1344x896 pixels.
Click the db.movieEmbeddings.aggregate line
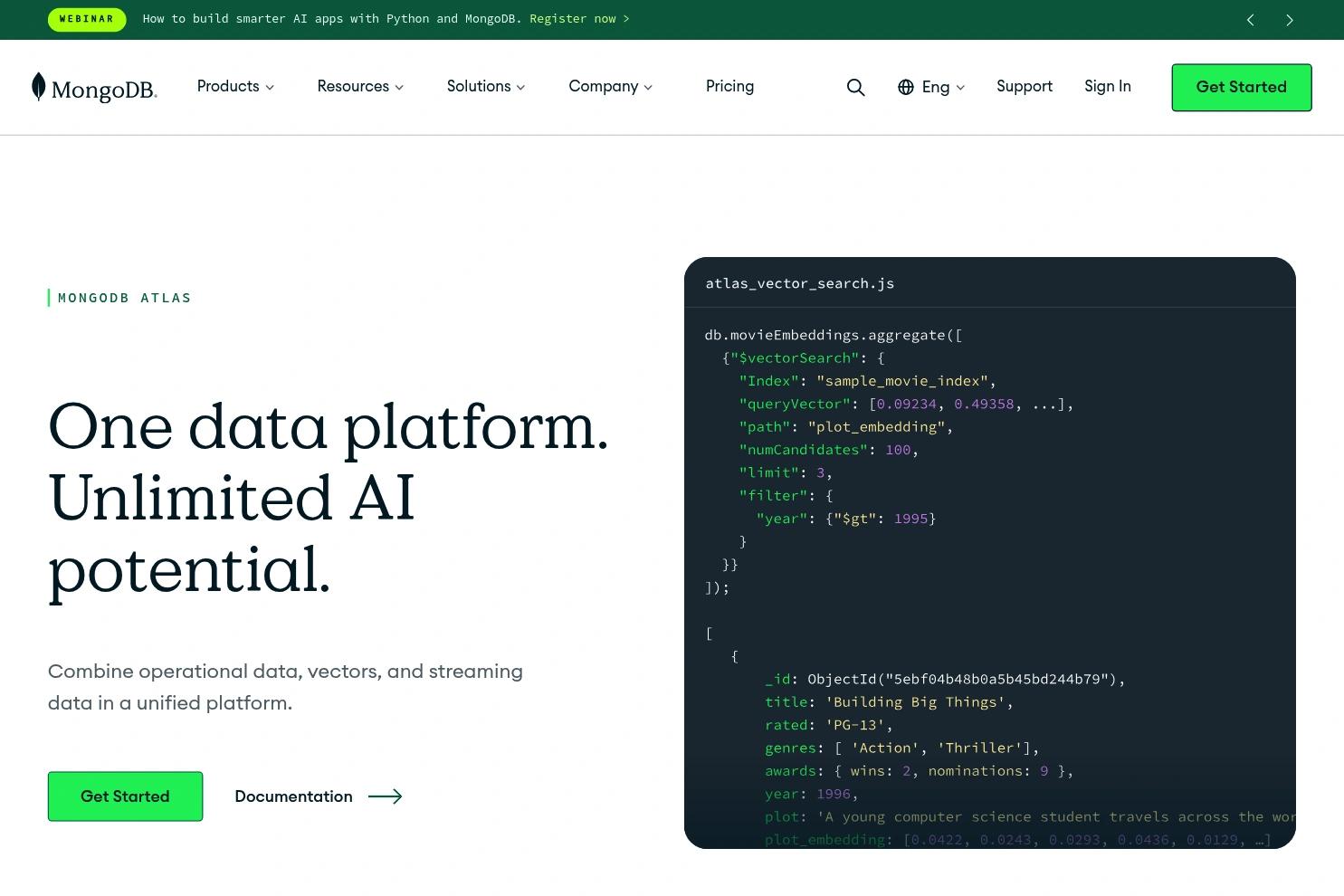click(834, 335)
